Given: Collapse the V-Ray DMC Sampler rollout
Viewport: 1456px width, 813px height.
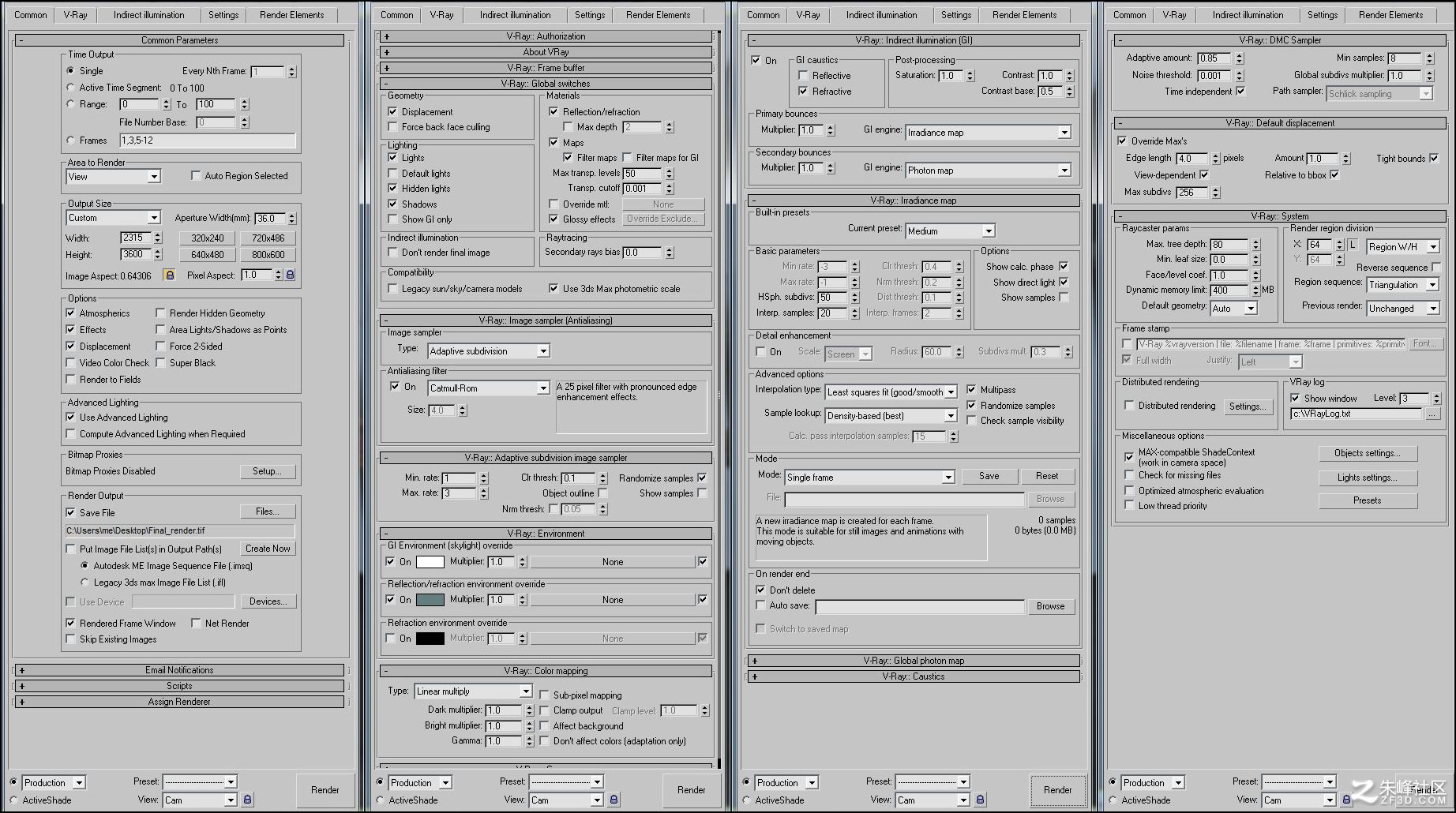Looking at the screenshot, I should tap(1280, 40).
